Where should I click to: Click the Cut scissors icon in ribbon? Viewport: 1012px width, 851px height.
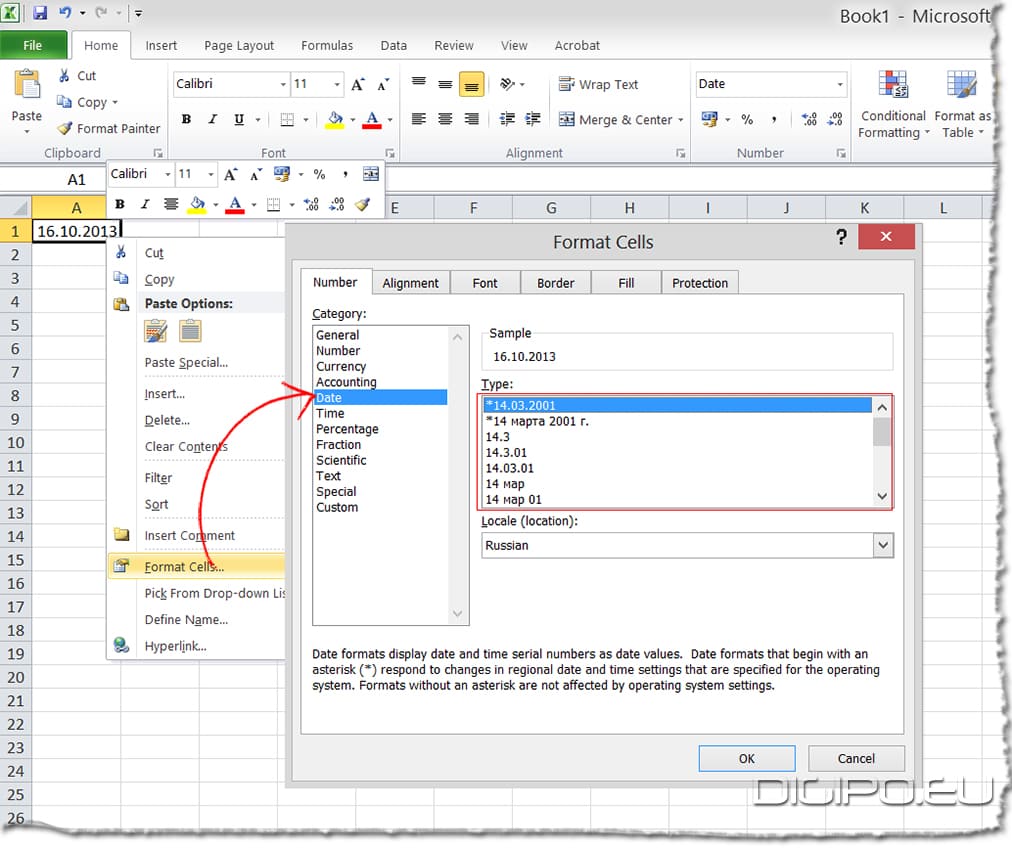64,75
